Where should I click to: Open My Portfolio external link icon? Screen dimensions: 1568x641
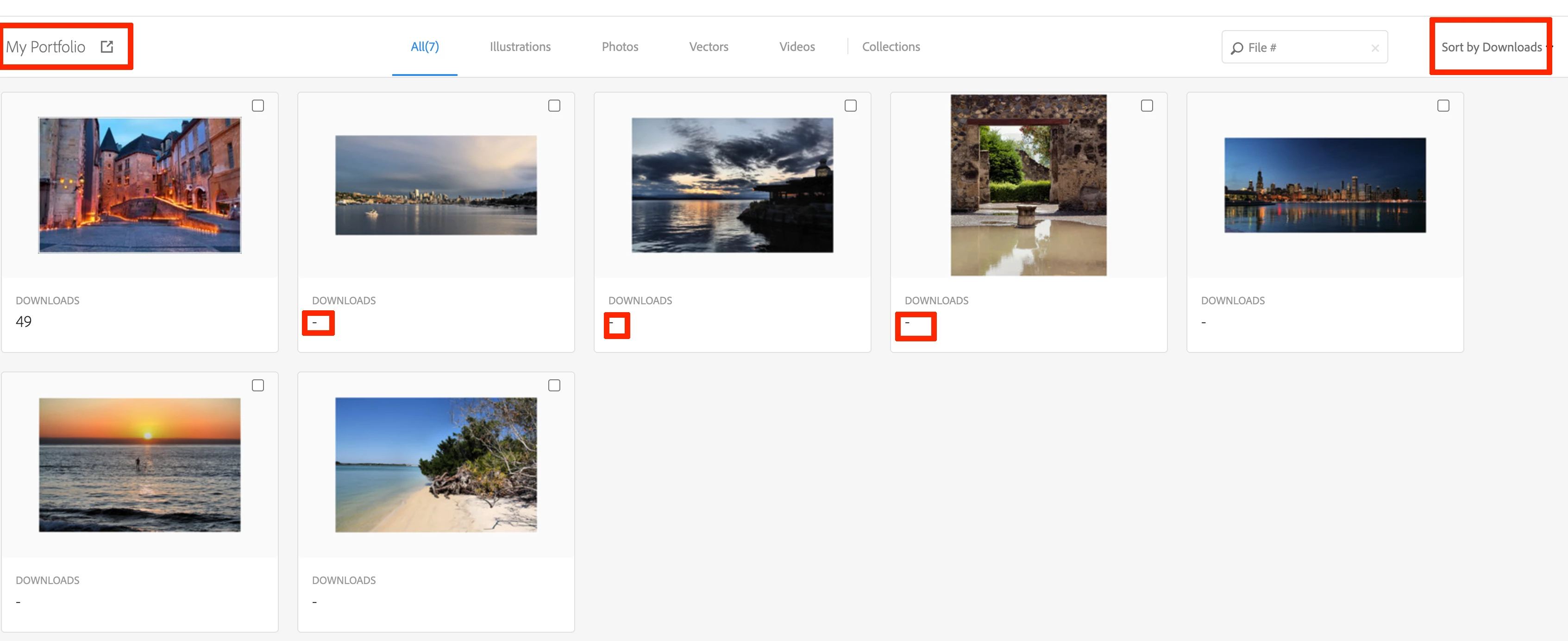tap(107, 47)
